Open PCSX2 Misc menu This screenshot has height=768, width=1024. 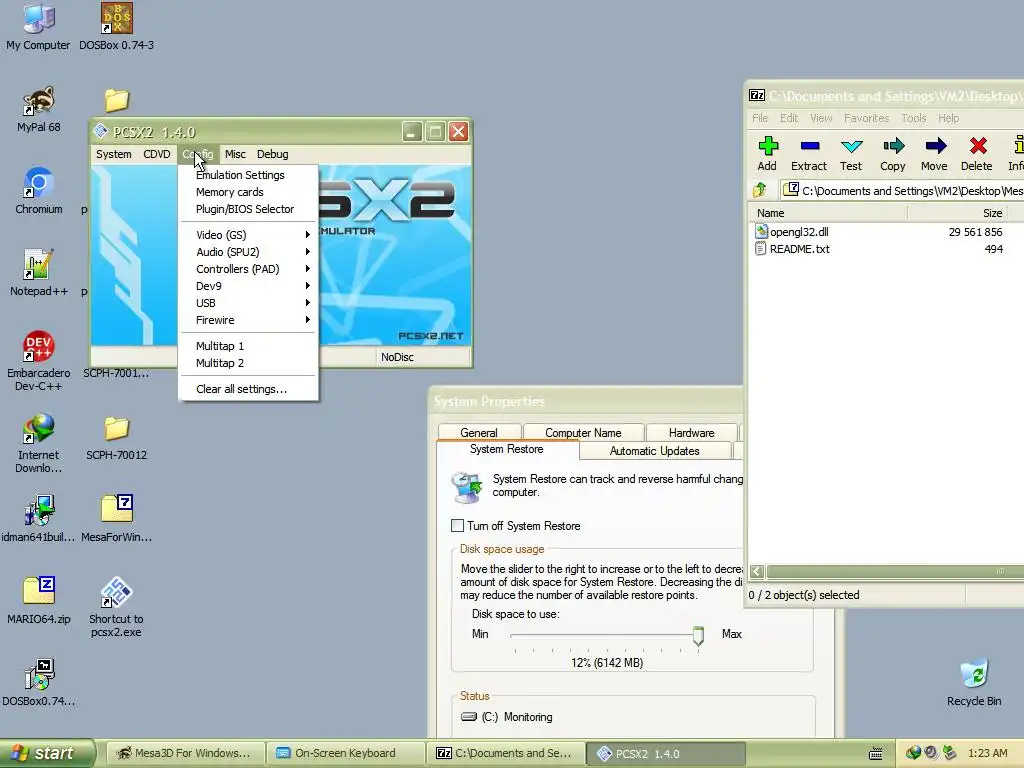(235, 154)
